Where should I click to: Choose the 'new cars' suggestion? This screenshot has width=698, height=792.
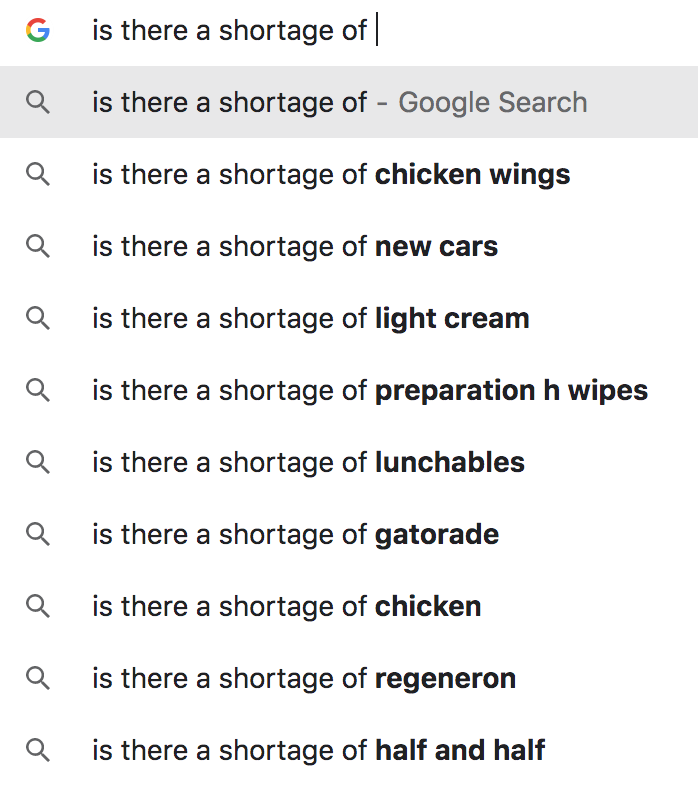(295, 247)
